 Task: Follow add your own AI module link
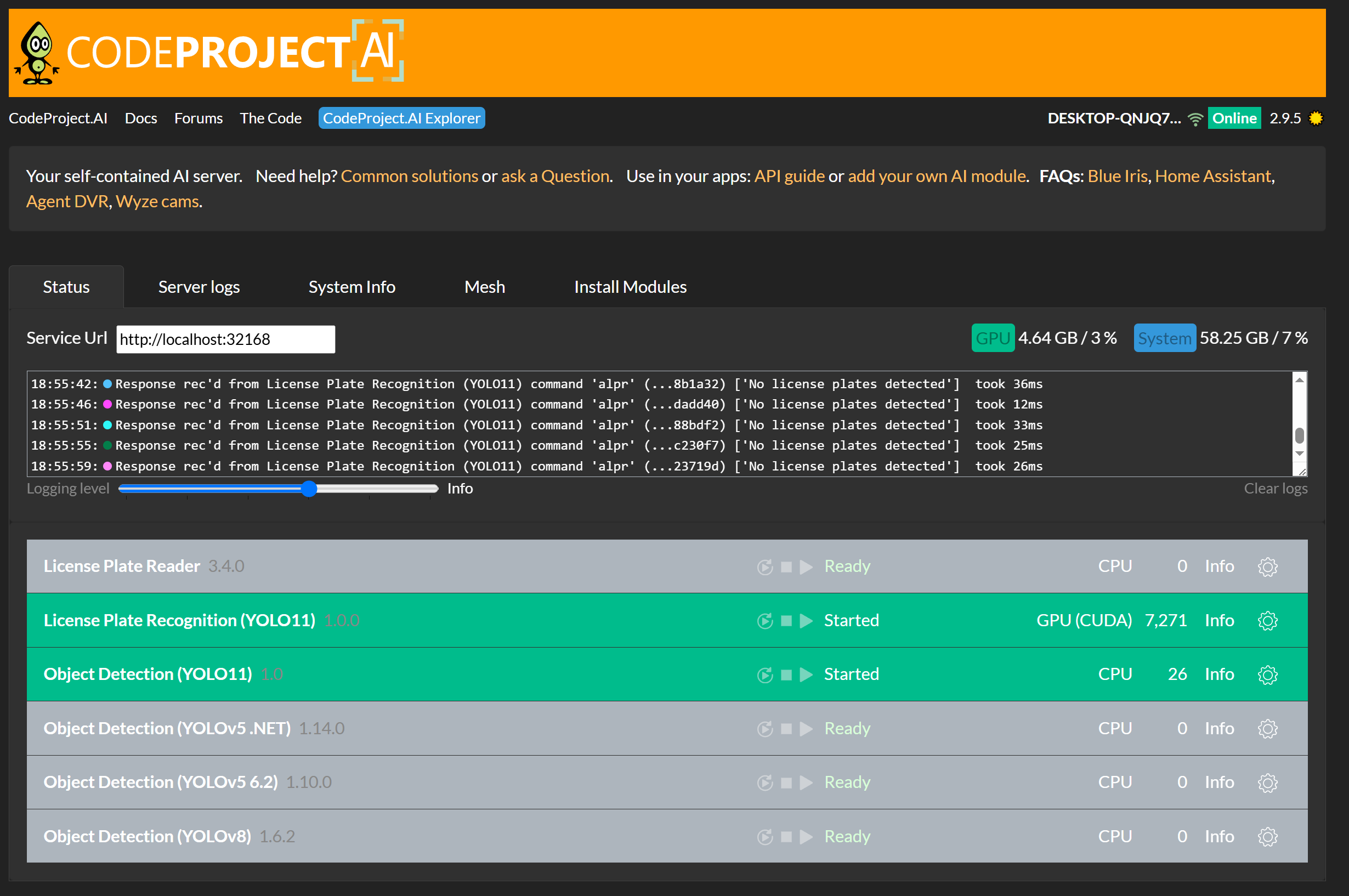click(937, 176)
